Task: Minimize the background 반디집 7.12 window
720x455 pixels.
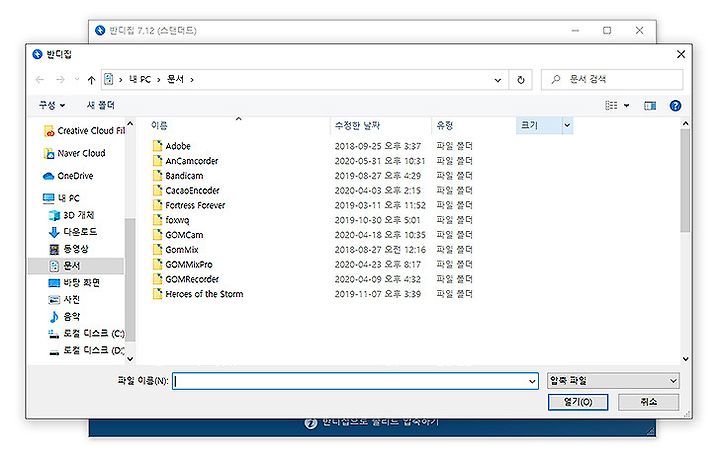Action: pyautogui.click(x=575, y=30)
